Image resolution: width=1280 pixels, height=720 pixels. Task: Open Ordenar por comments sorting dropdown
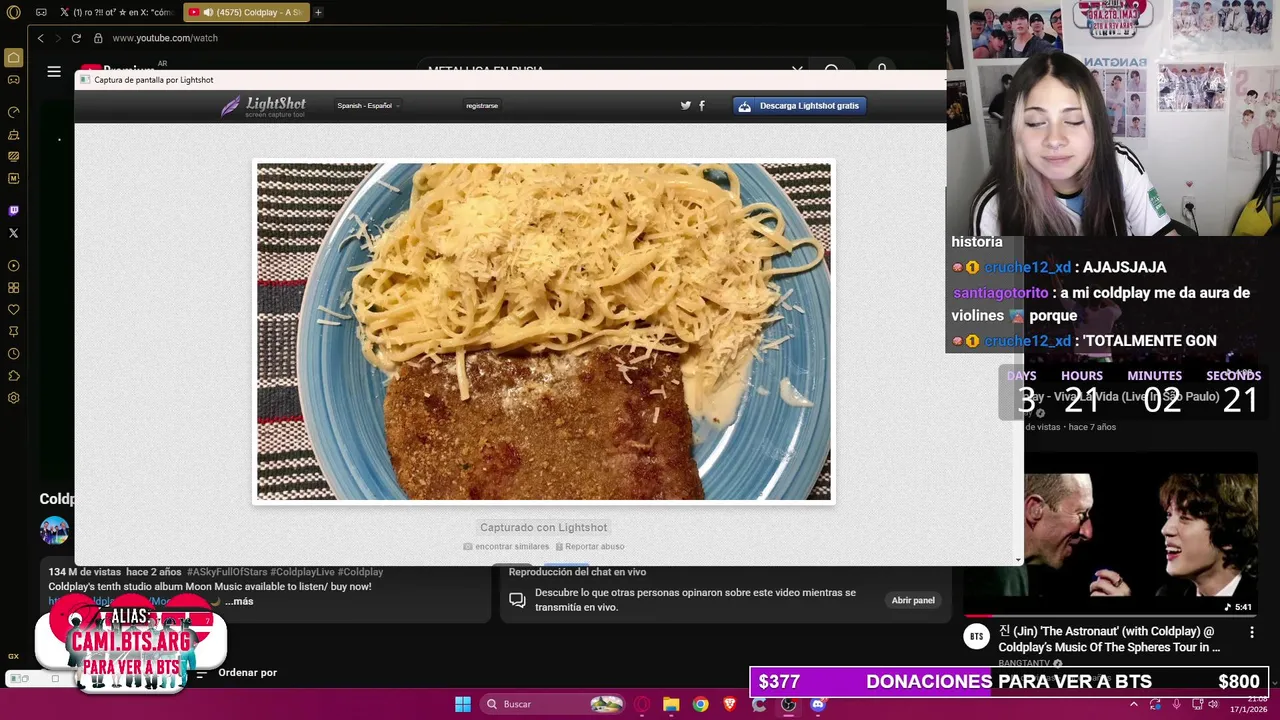point(237,673)
